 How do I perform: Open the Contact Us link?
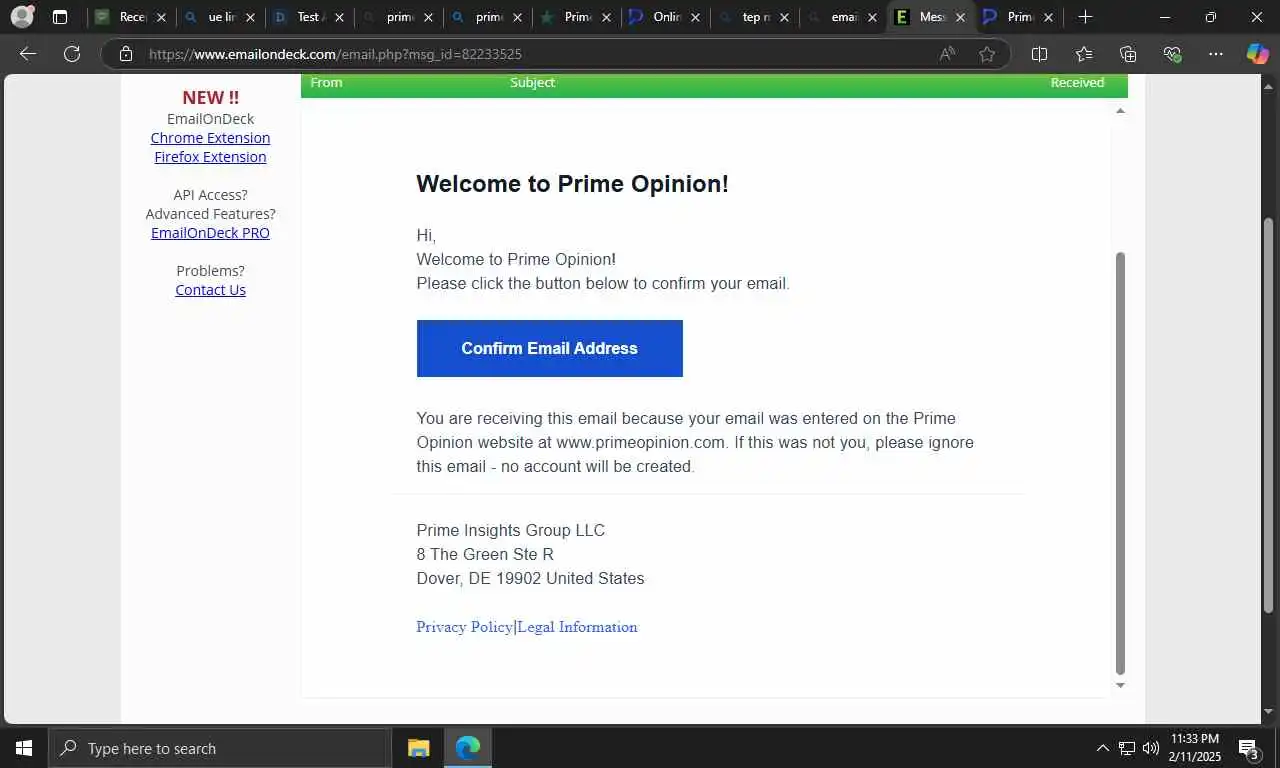(x=210, y=290)
